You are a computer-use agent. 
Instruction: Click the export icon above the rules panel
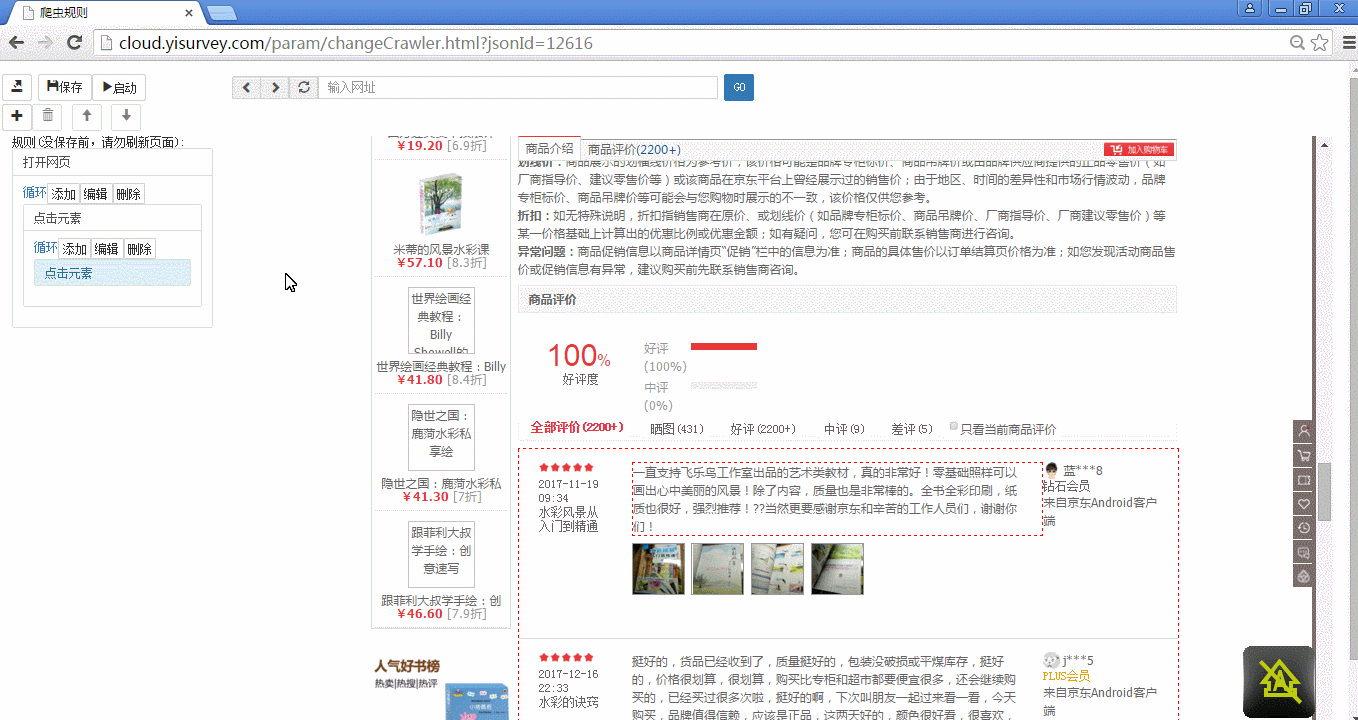coord(17,87)
